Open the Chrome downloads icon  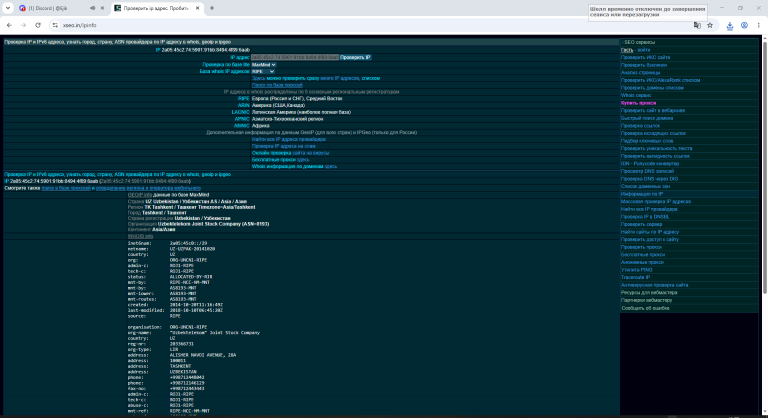point(730,25)
